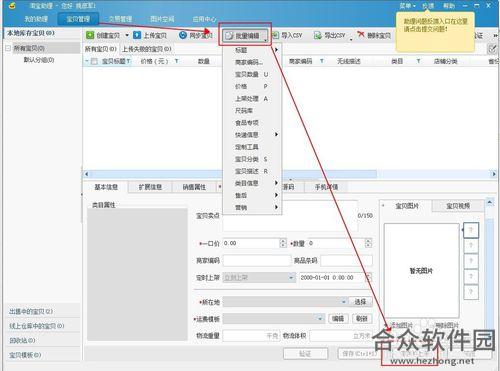Open the 上传失败的宝贝(0) list tab
The width and height of the screenshot is (500, 371).
click(x=147, y=49)
